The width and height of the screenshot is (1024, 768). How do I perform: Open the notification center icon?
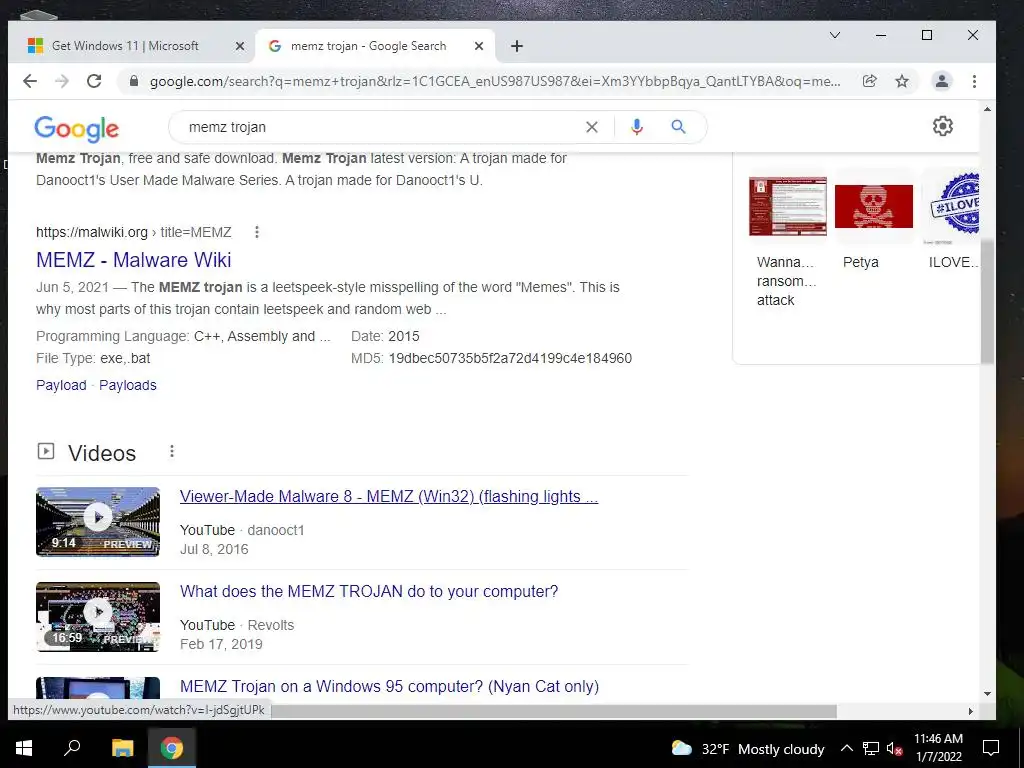click(991, 748)
